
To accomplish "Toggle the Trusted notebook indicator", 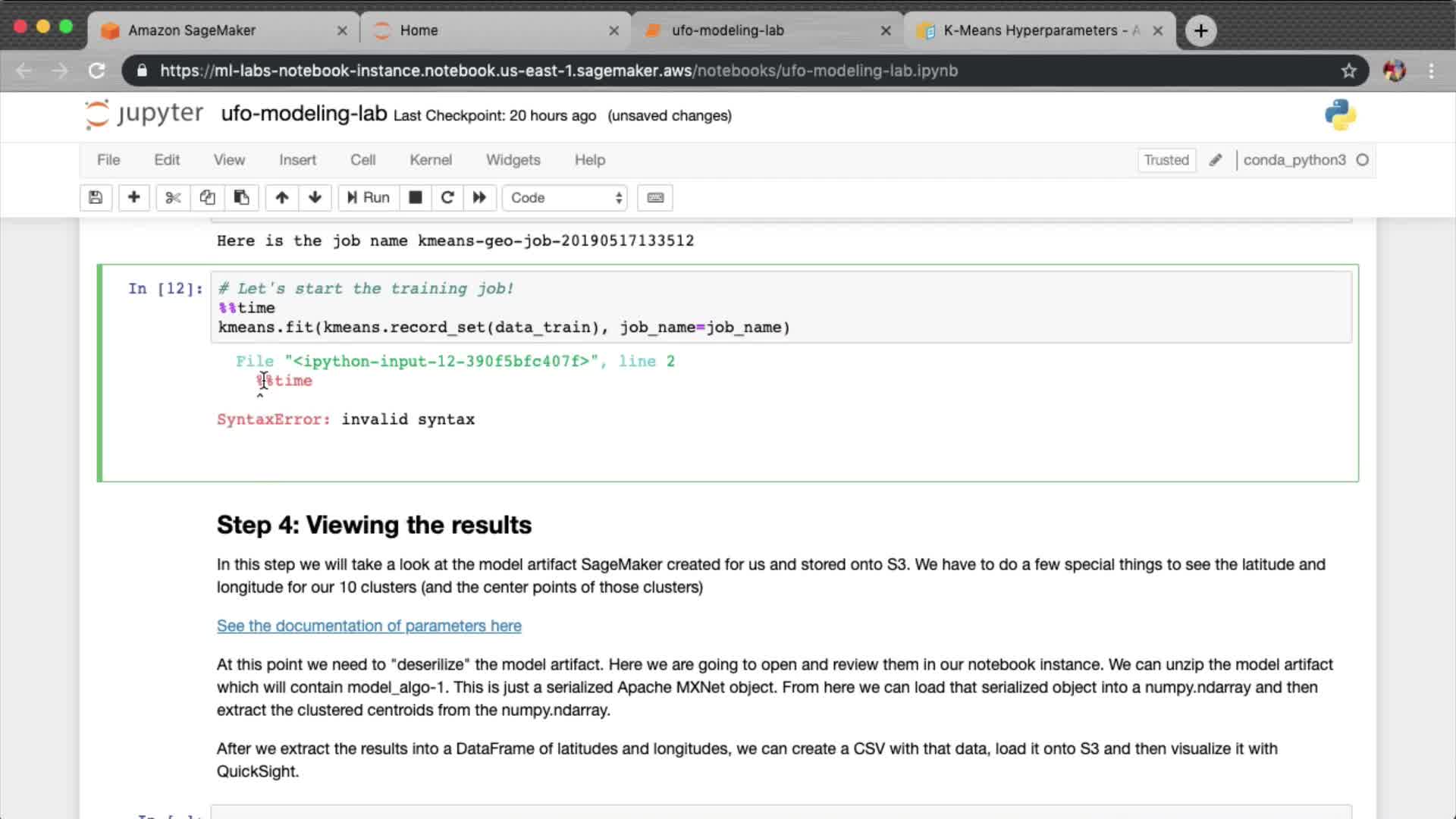I will click(x=1166, y=160).
